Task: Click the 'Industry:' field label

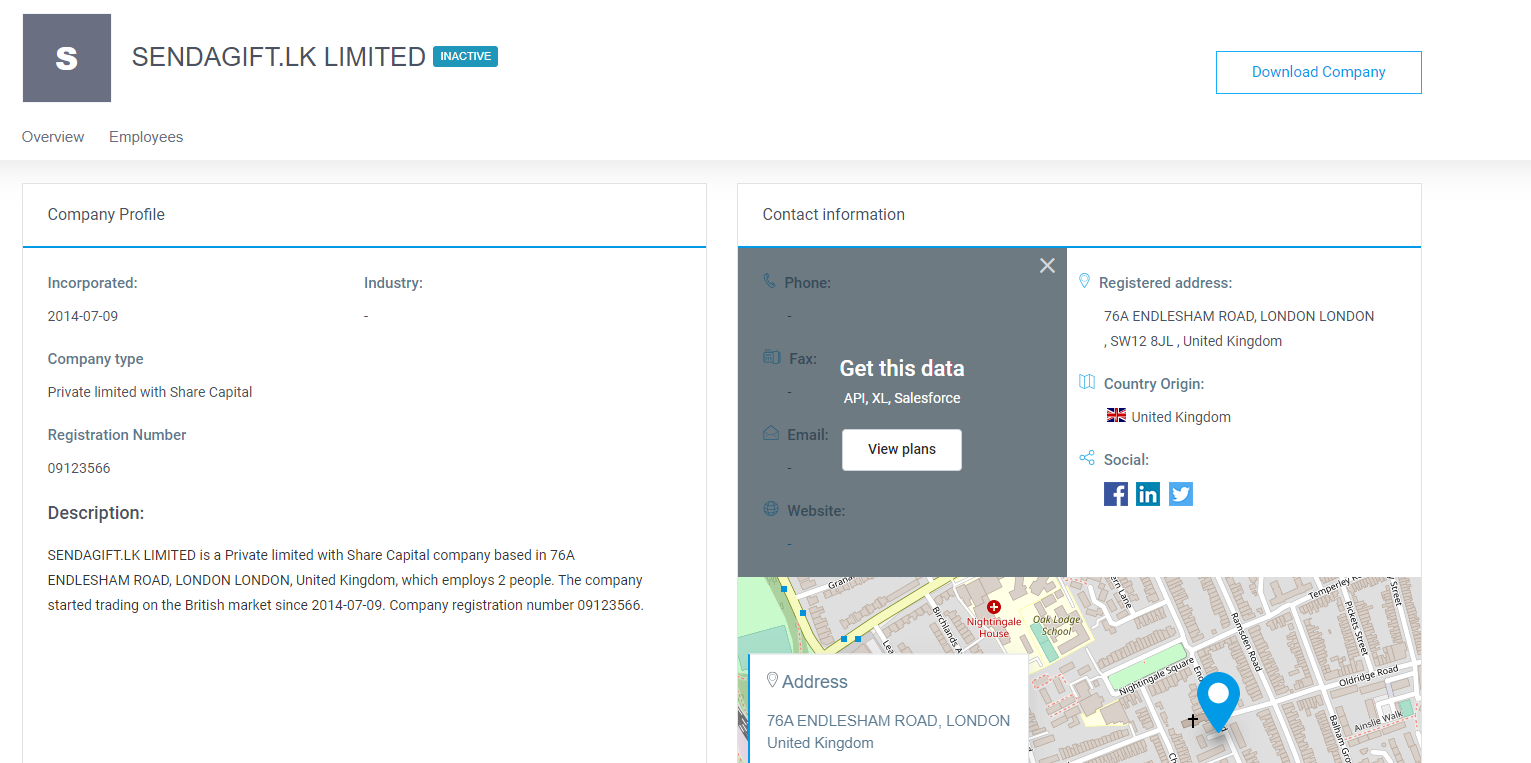Action: (393, 283)
